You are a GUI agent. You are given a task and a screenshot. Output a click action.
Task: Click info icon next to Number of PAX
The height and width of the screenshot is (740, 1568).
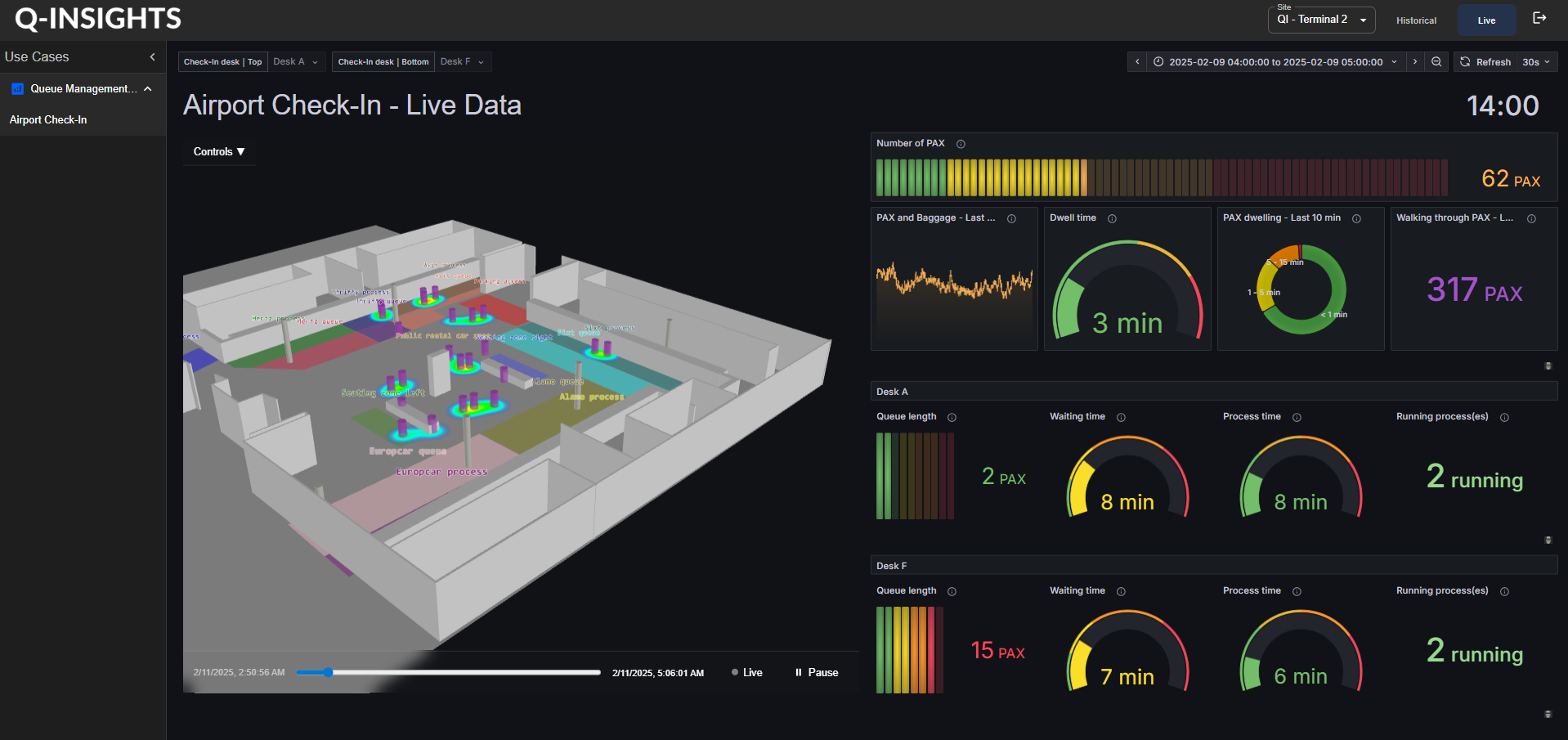click(x=961, y=144)
